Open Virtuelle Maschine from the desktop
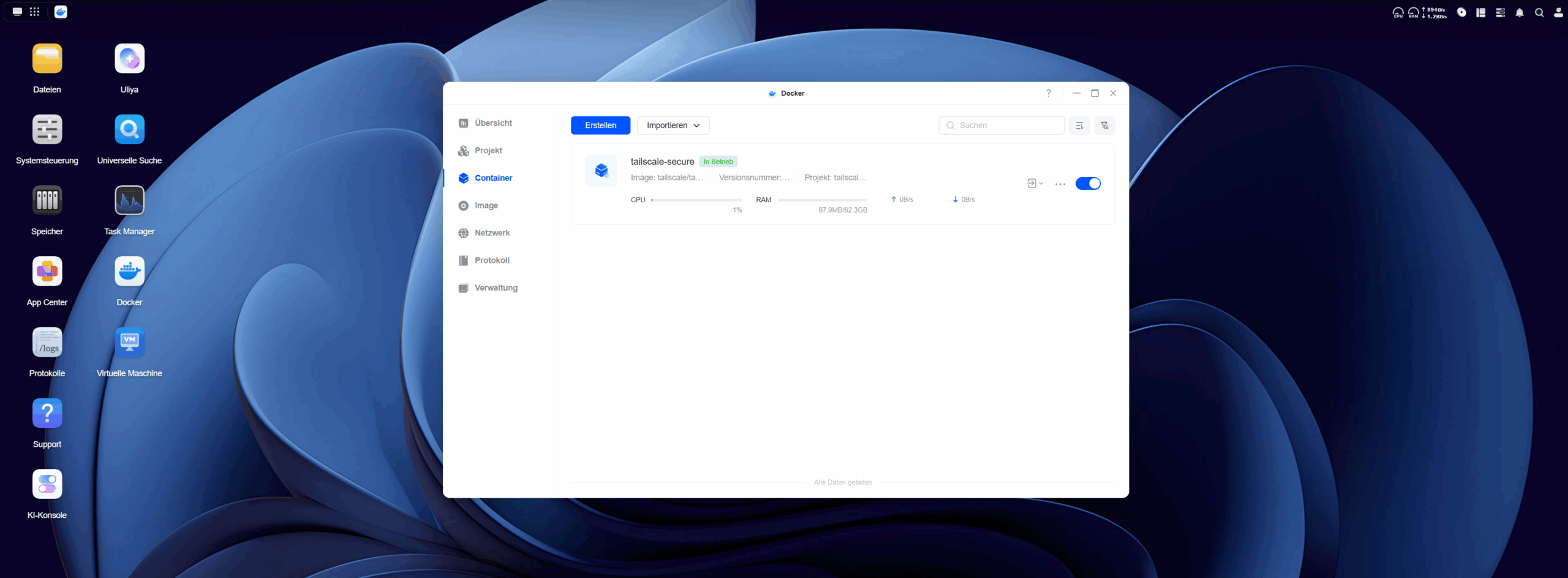This screenshot has width=1568, height=578. [x=129, y=343]
